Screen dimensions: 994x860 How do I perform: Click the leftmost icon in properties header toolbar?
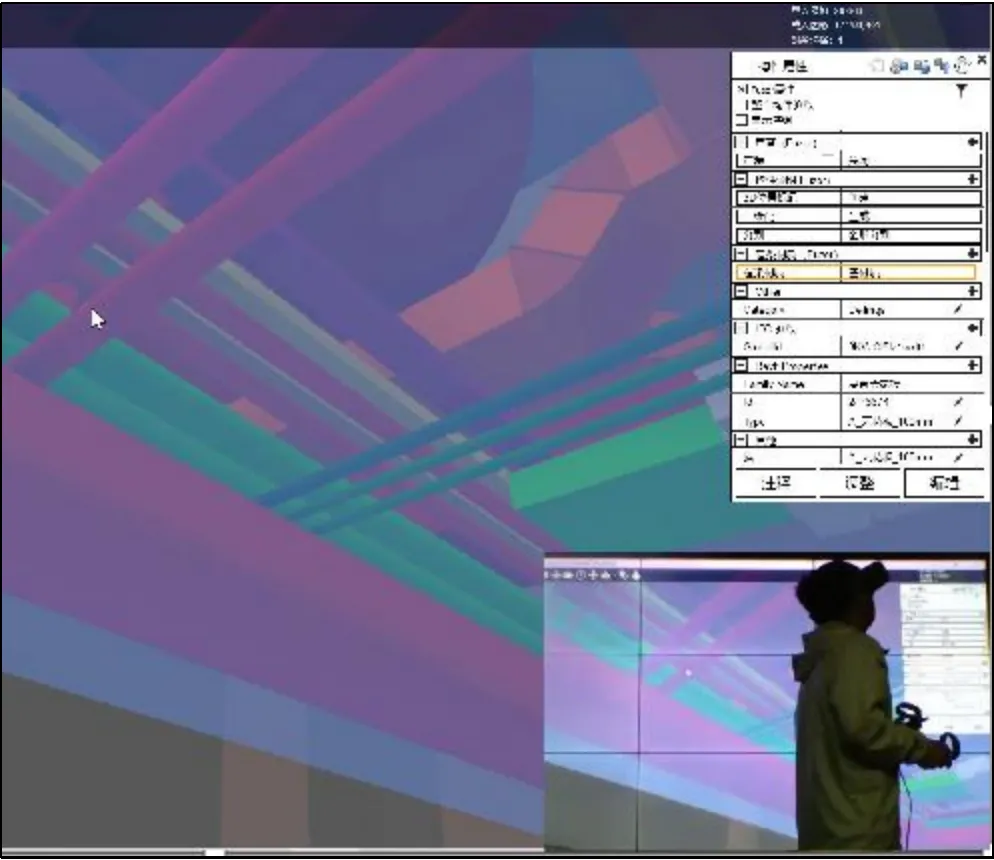877,66
